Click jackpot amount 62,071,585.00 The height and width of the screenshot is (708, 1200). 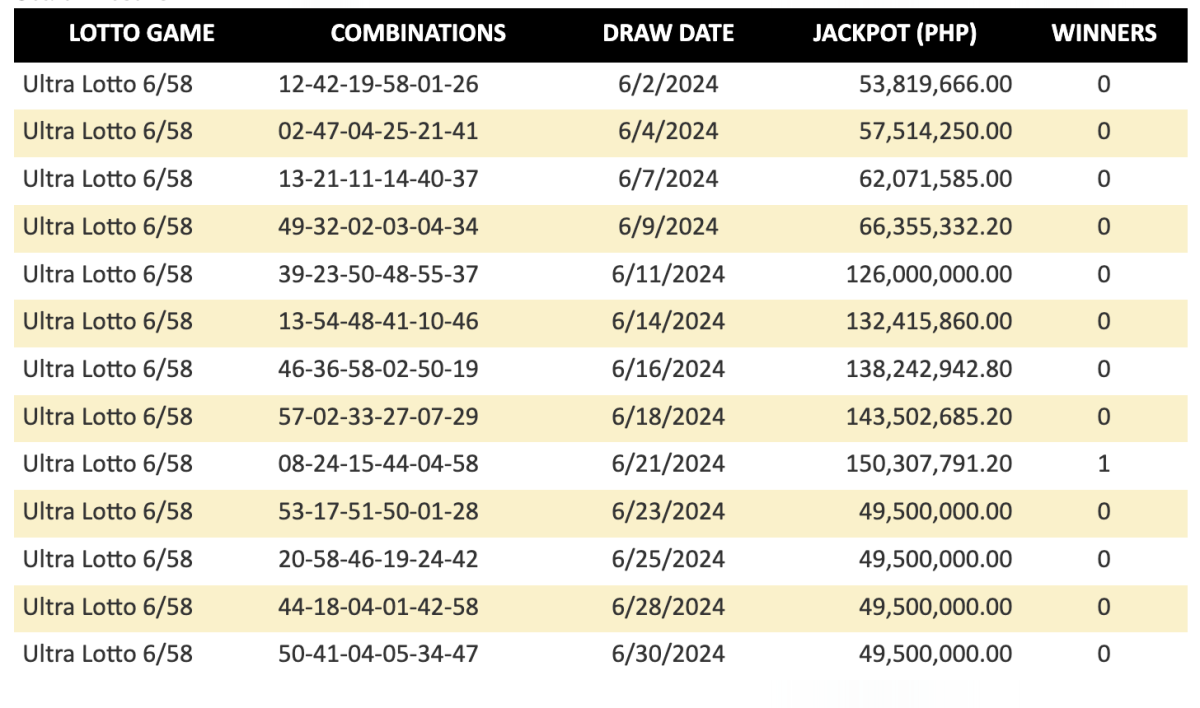pyautogui.click(x=935, y=179)
